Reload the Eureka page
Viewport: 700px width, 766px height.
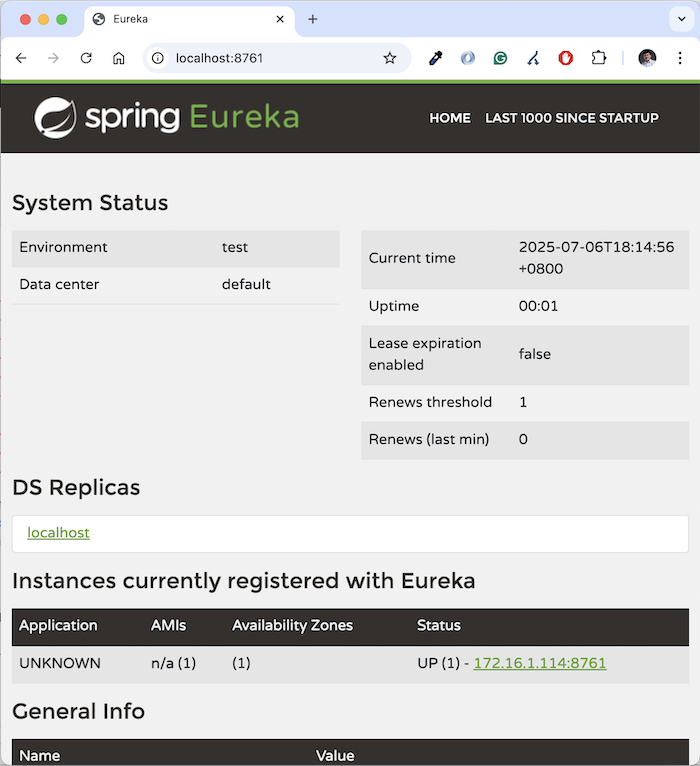click(x=86, y=59)
